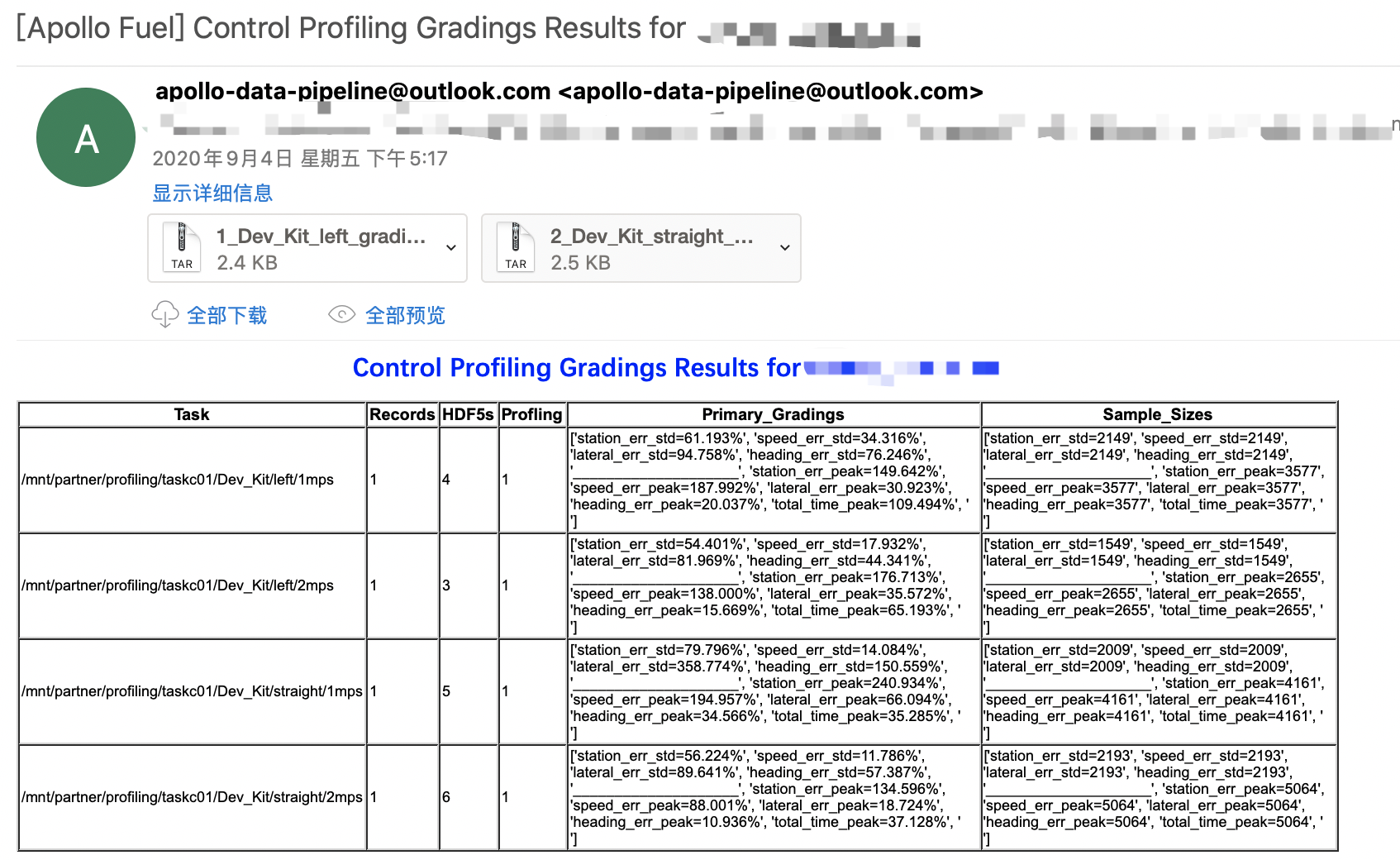
Task: Select task path Dev_Kit/straight/2mps
Action: [192, 797]
